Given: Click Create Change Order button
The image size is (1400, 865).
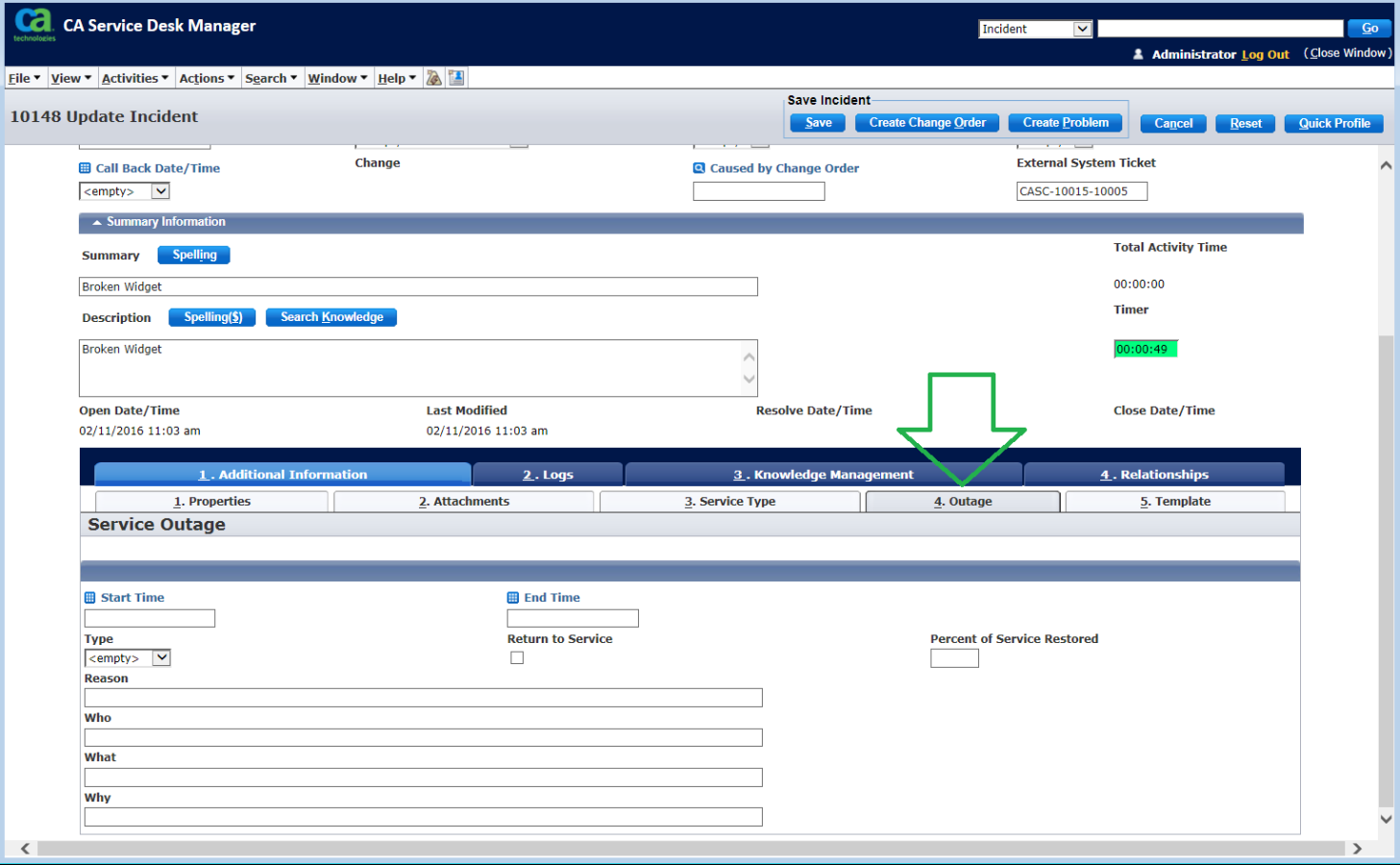Looking at the screenshot, I should pos(927,123).
